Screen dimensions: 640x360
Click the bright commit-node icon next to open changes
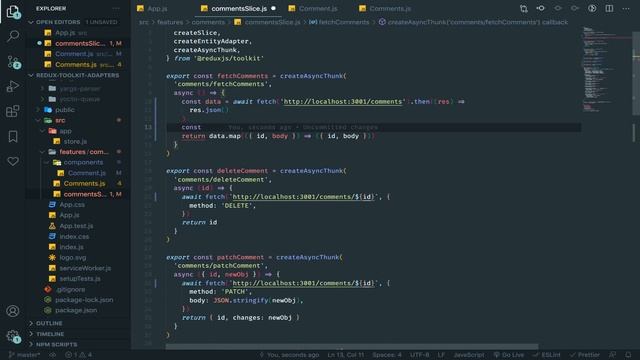pyautogui.click(x=540, y=8)
